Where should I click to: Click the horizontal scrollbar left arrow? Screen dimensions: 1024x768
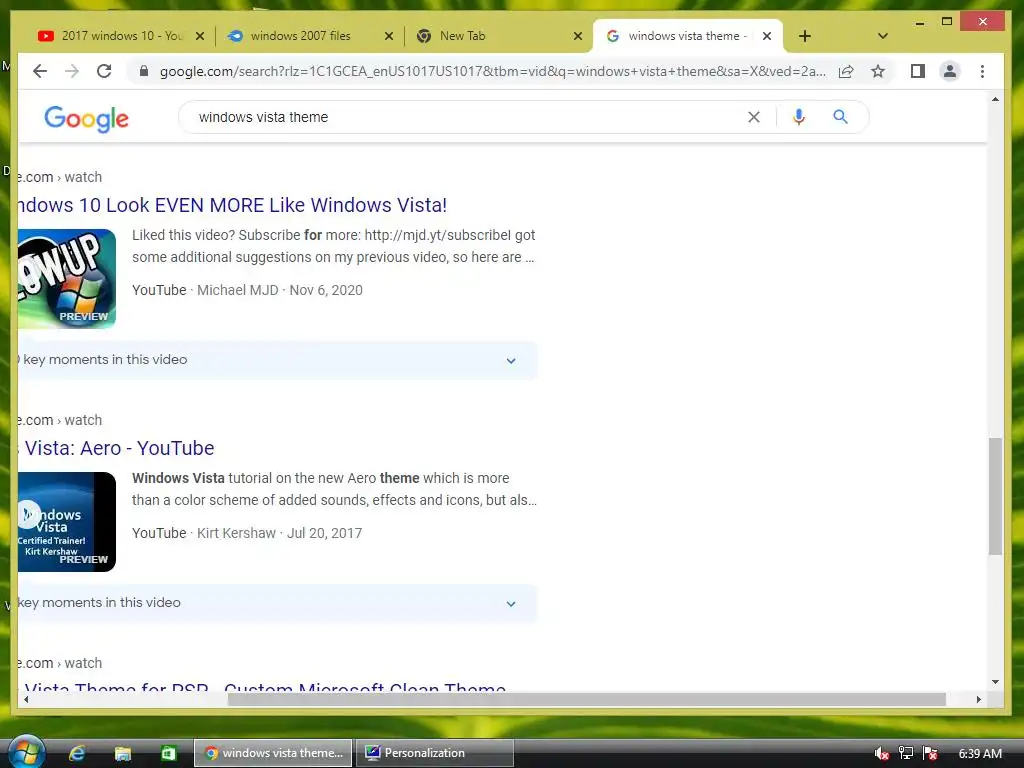tap(26, 699)
